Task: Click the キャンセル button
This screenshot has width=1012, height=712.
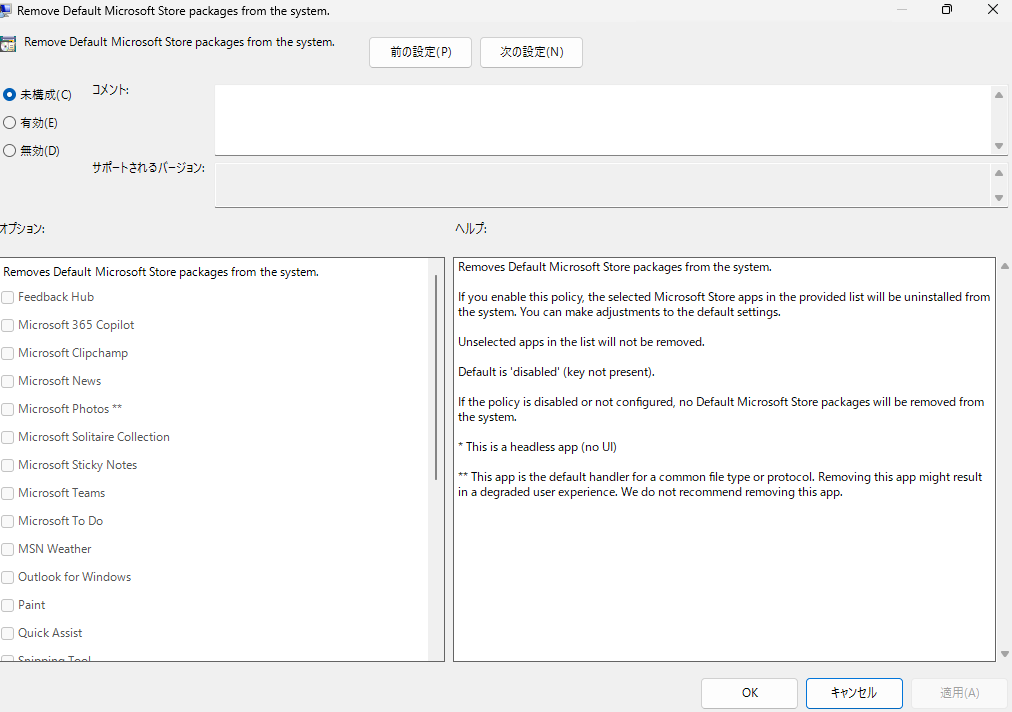Action: [x=854, y=693]
